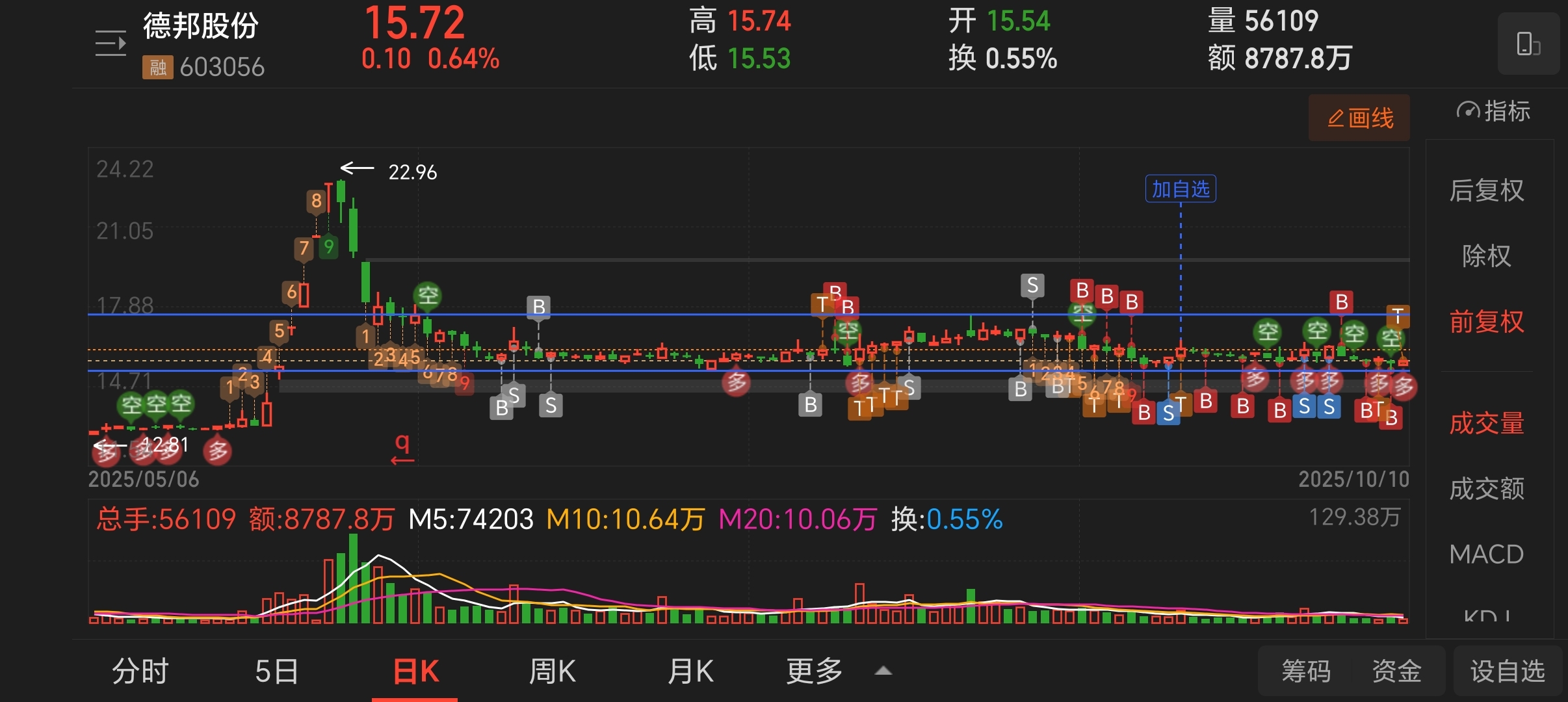Switch sub-chart to MACD indicator

click(1486, 554)
